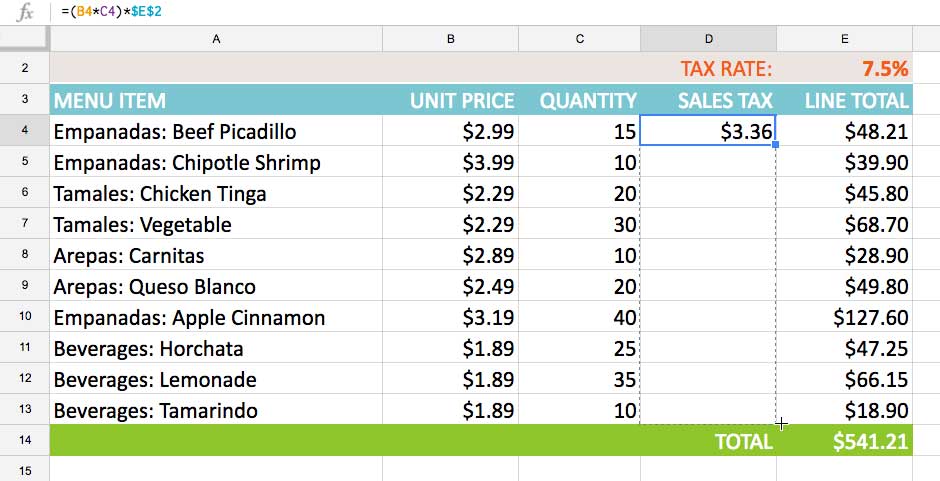Image resolution: width=940 pixels, height=481 pixels.
Task: Select column B header
Action: pyautogui.click(x=451, y=39)
